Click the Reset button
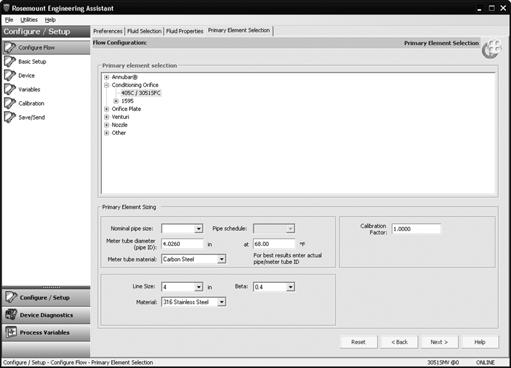This screenshot has width=511, height=368. (358, 342)
